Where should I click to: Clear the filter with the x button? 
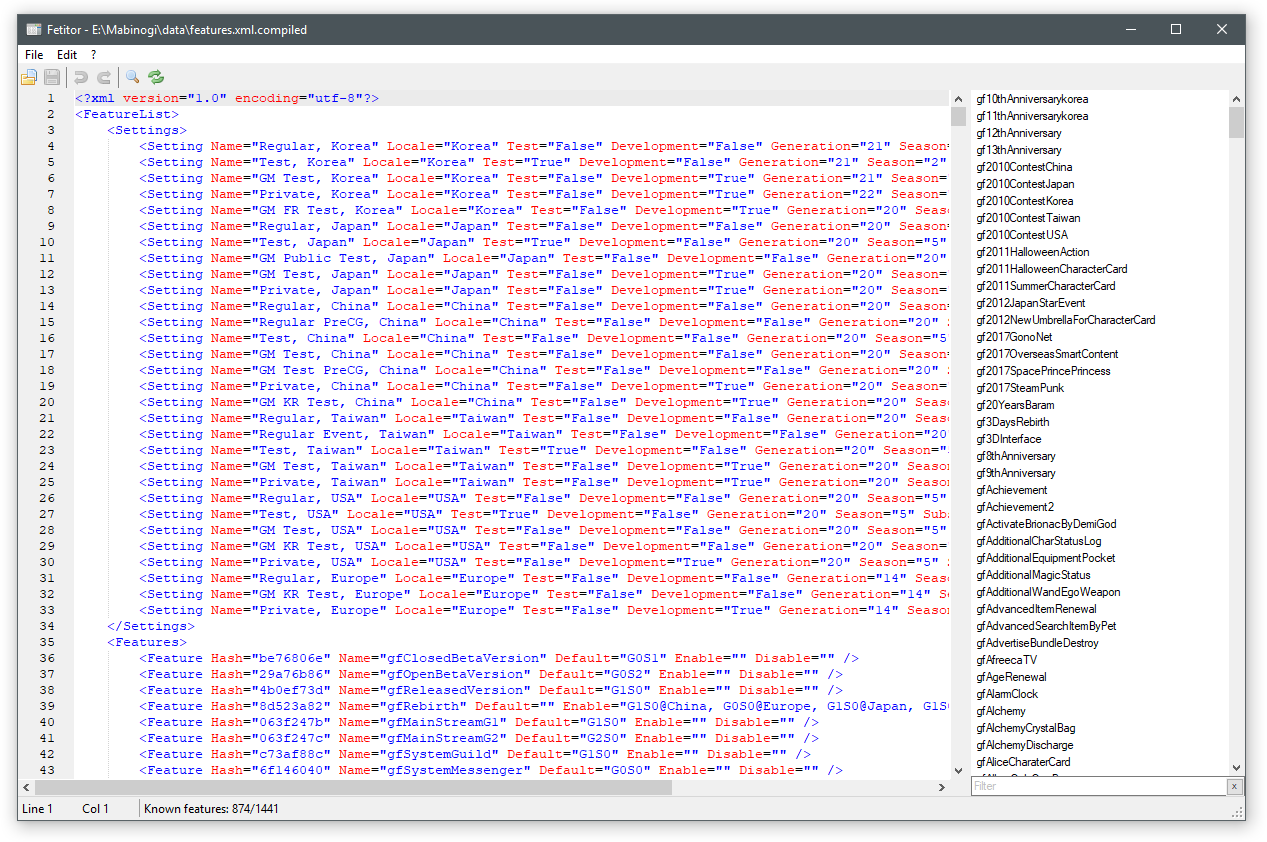pos(1235,787)
